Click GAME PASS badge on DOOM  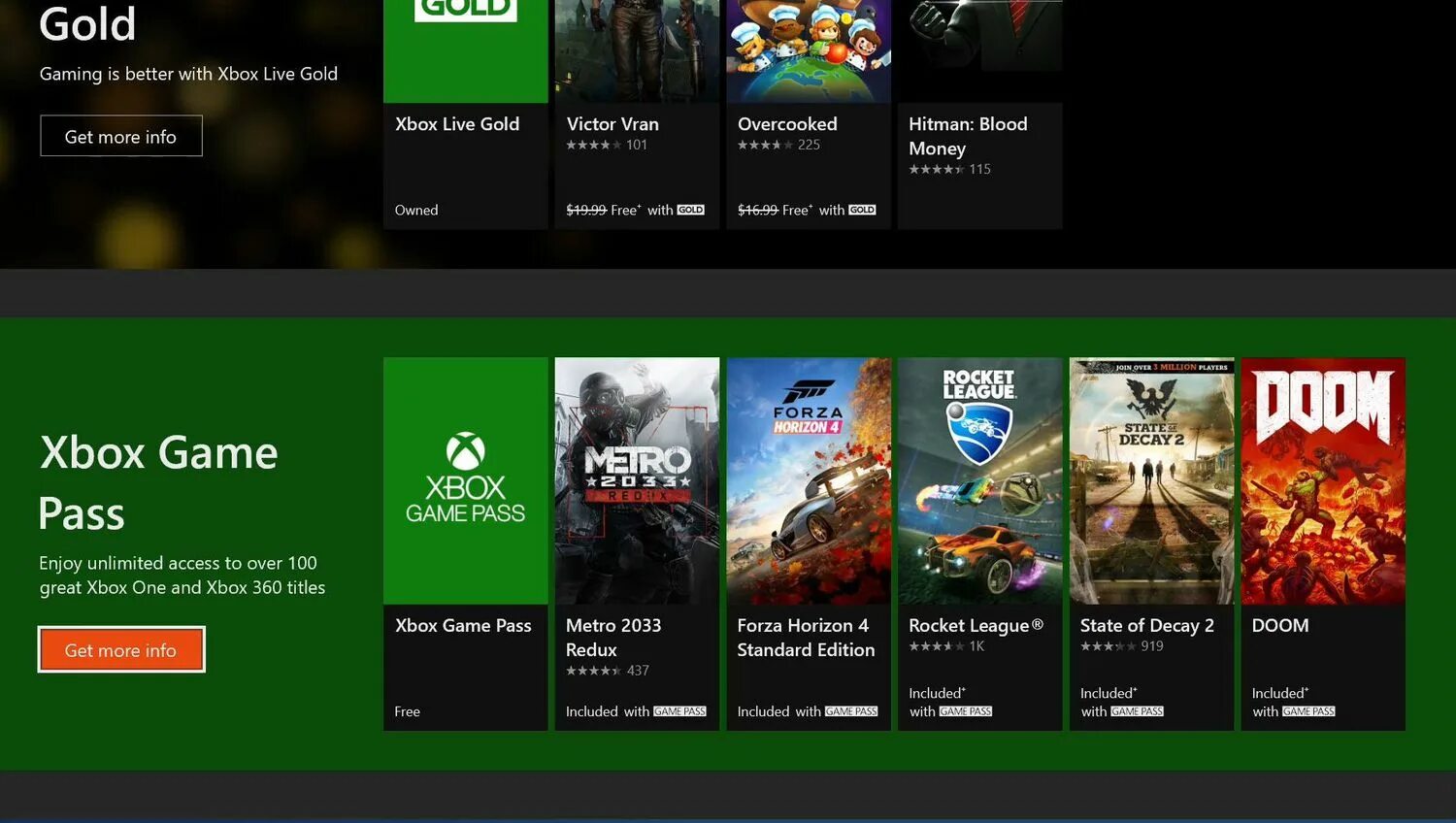pos(1308,711)
